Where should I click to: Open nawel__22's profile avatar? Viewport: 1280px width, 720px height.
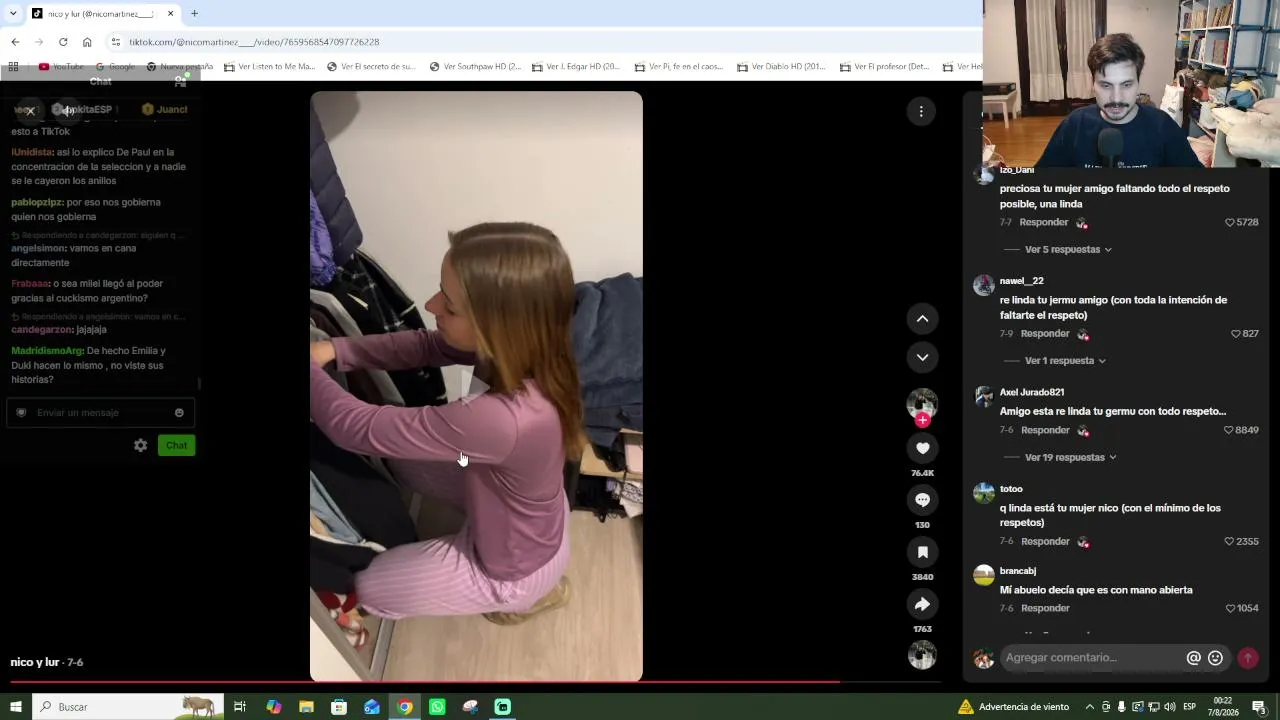[984, 285]
